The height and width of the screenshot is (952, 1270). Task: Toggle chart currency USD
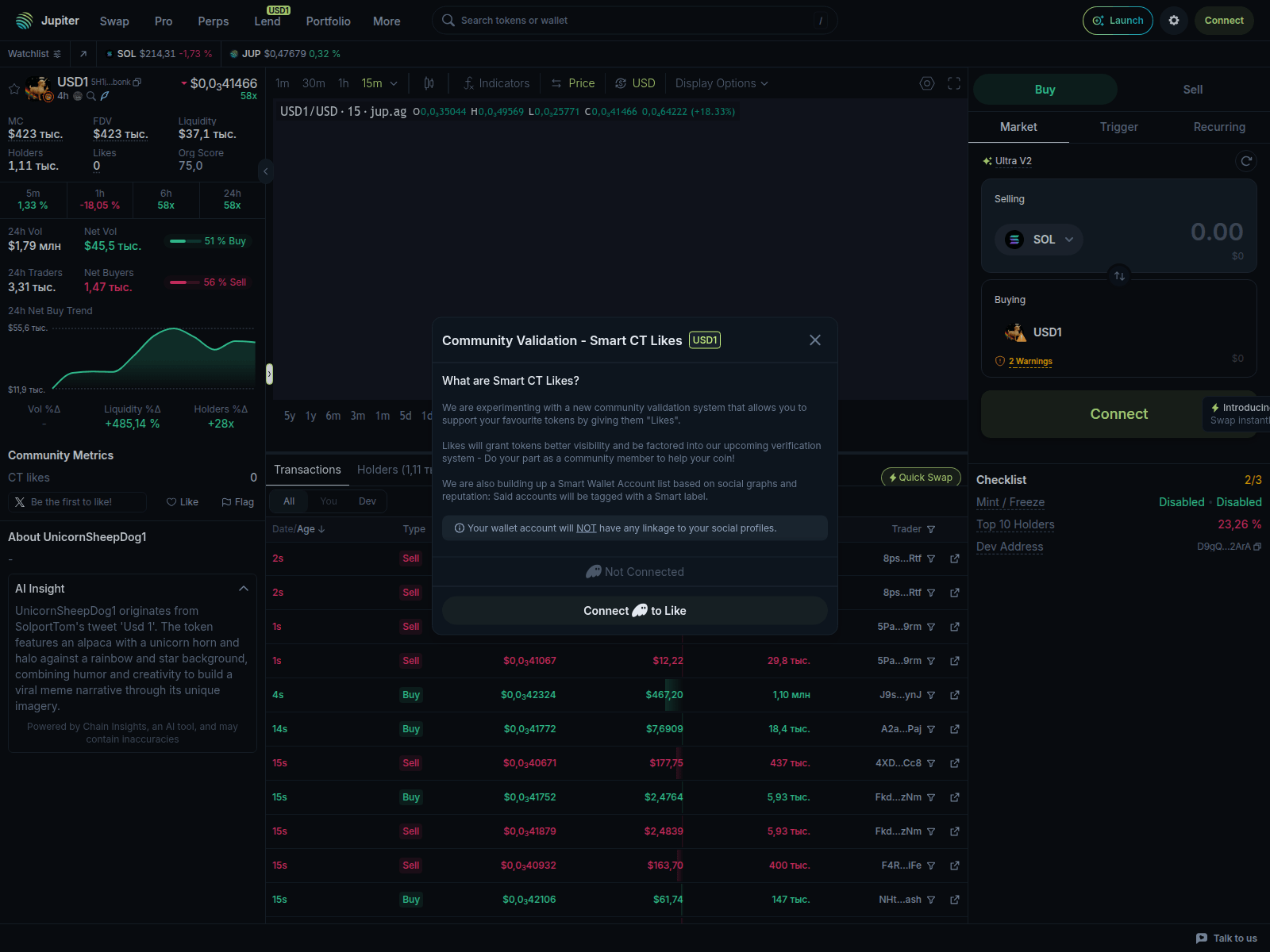(x=635, y=83)
